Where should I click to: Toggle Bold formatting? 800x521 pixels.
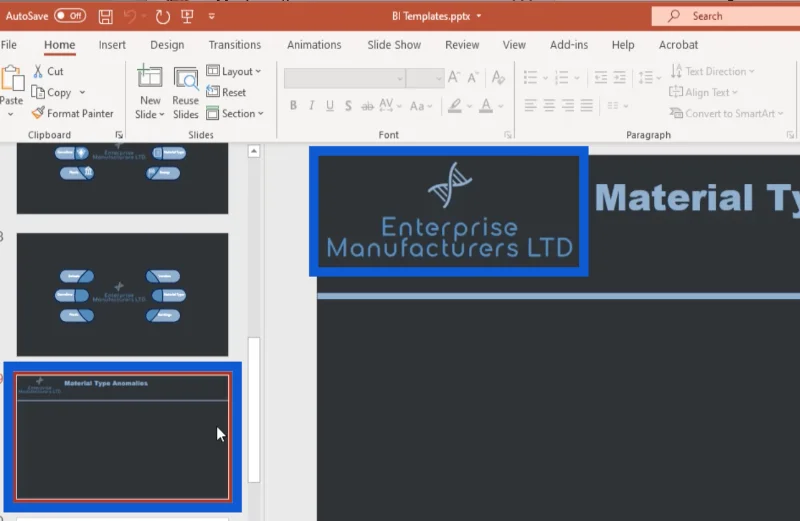pos(293,106)
